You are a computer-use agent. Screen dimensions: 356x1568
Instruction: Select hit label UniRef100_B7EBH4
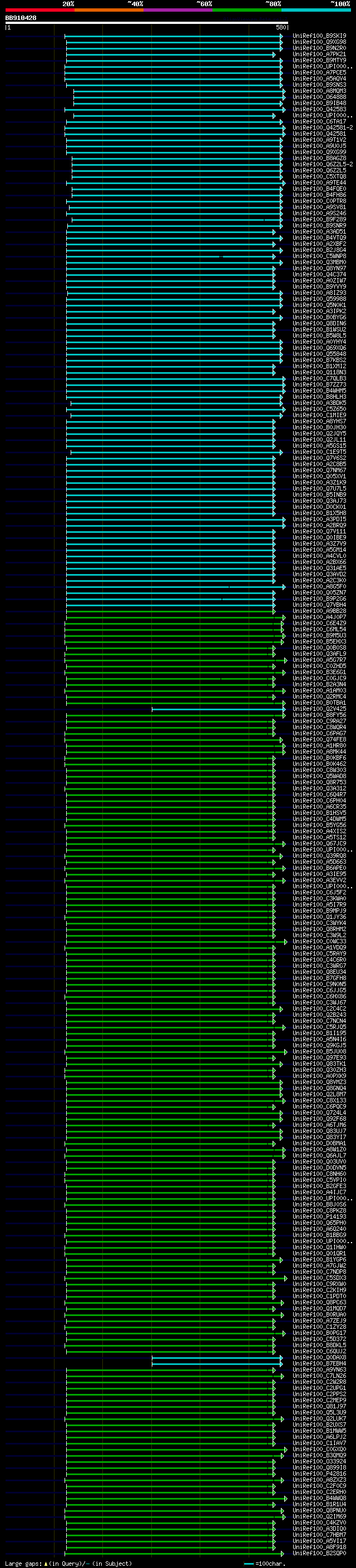pyautogui.click(x=319, y=1363)
